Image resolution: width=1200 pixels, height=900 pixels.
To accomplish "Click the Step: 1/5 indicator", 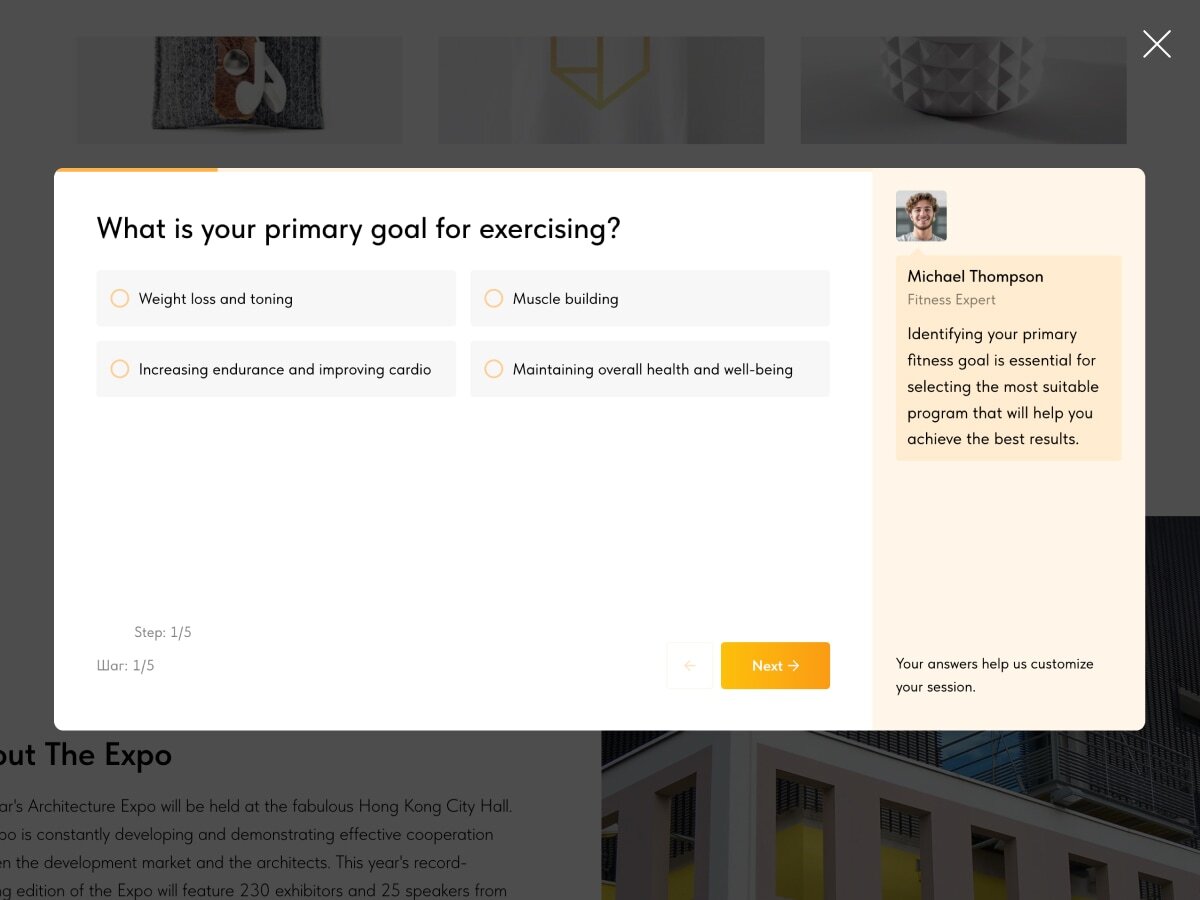I will click(163, 632).
